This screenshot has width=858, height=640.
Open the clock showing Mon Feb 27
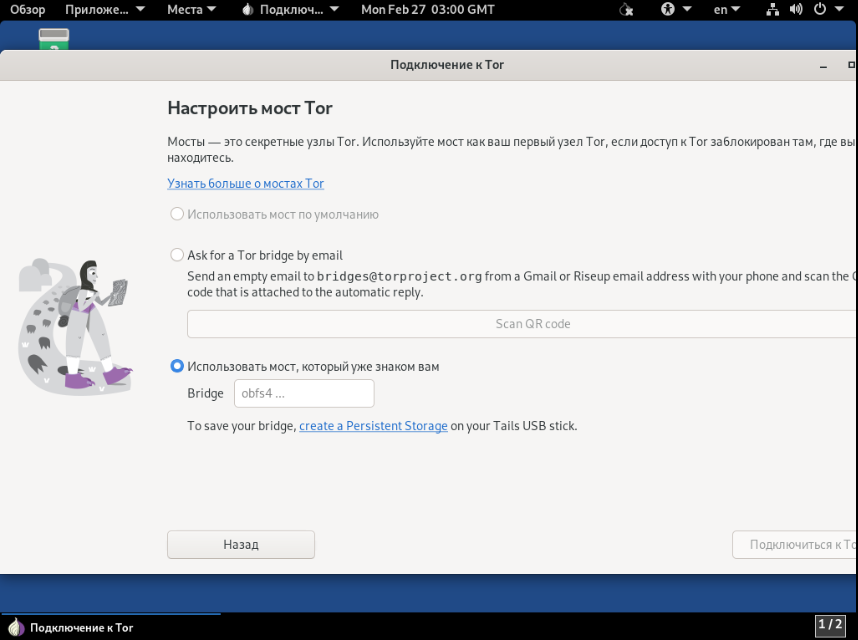[427, 9]
